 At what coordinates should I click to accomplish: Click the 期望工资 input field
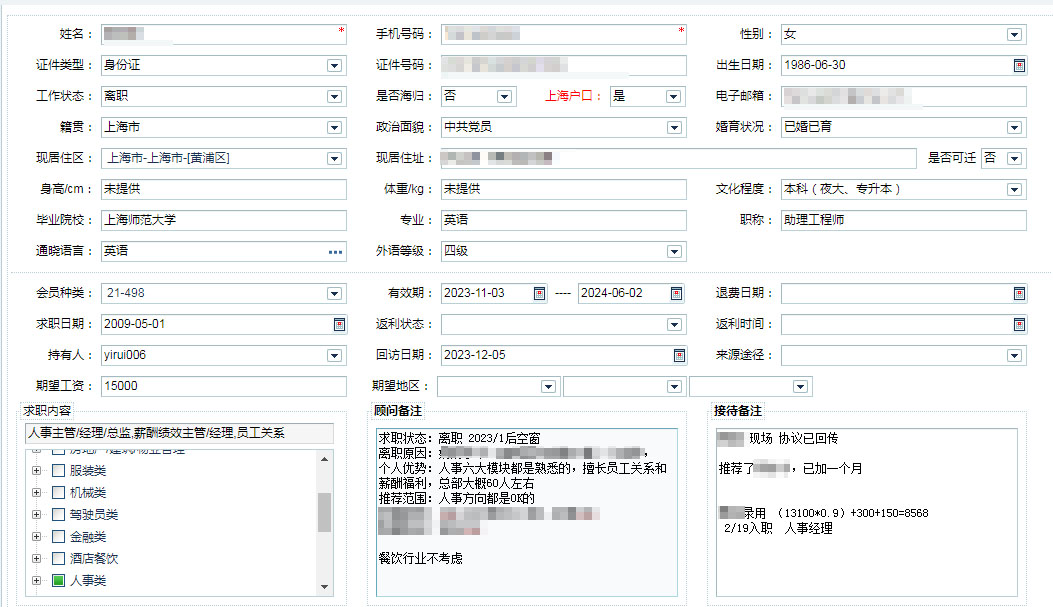223,386
